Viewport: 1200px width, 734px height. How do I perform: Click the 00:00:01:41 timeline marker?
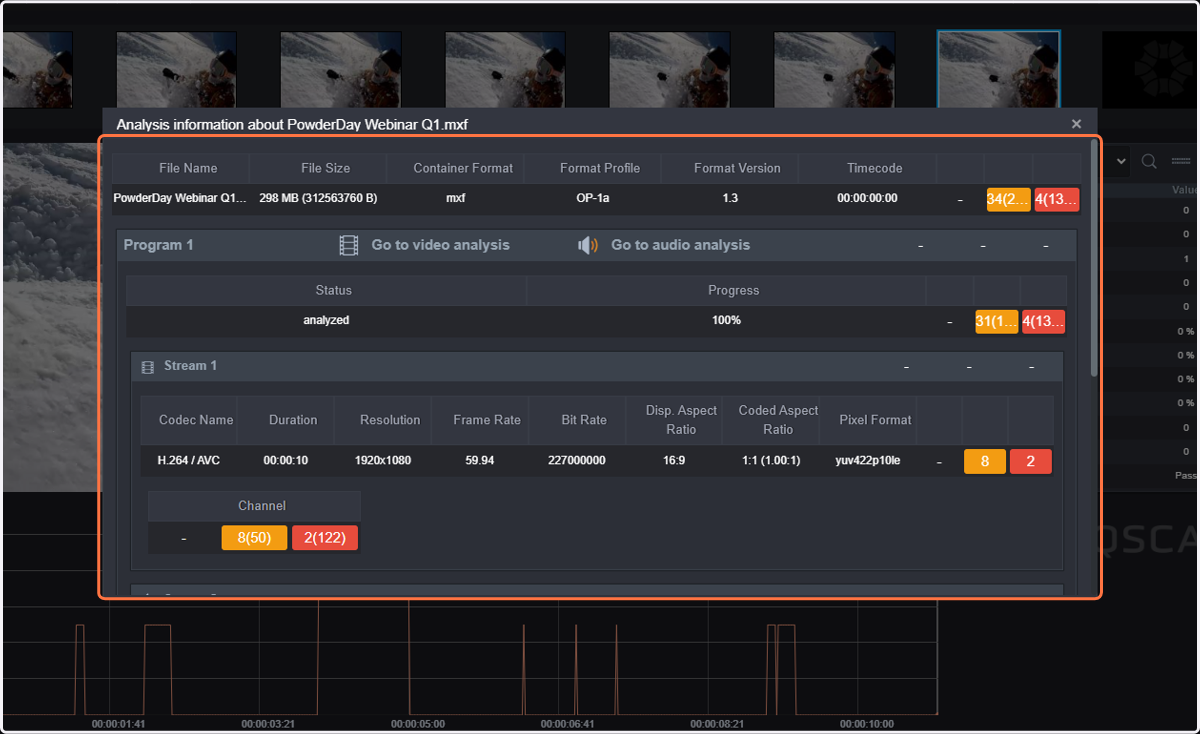pos(118,724)
